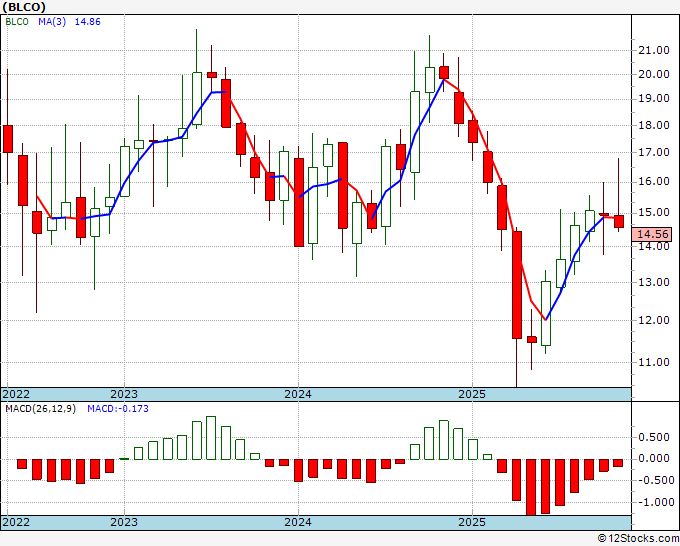Click the 12.00 price axis label
Screen dimensions: 680x546
[654, 320]
